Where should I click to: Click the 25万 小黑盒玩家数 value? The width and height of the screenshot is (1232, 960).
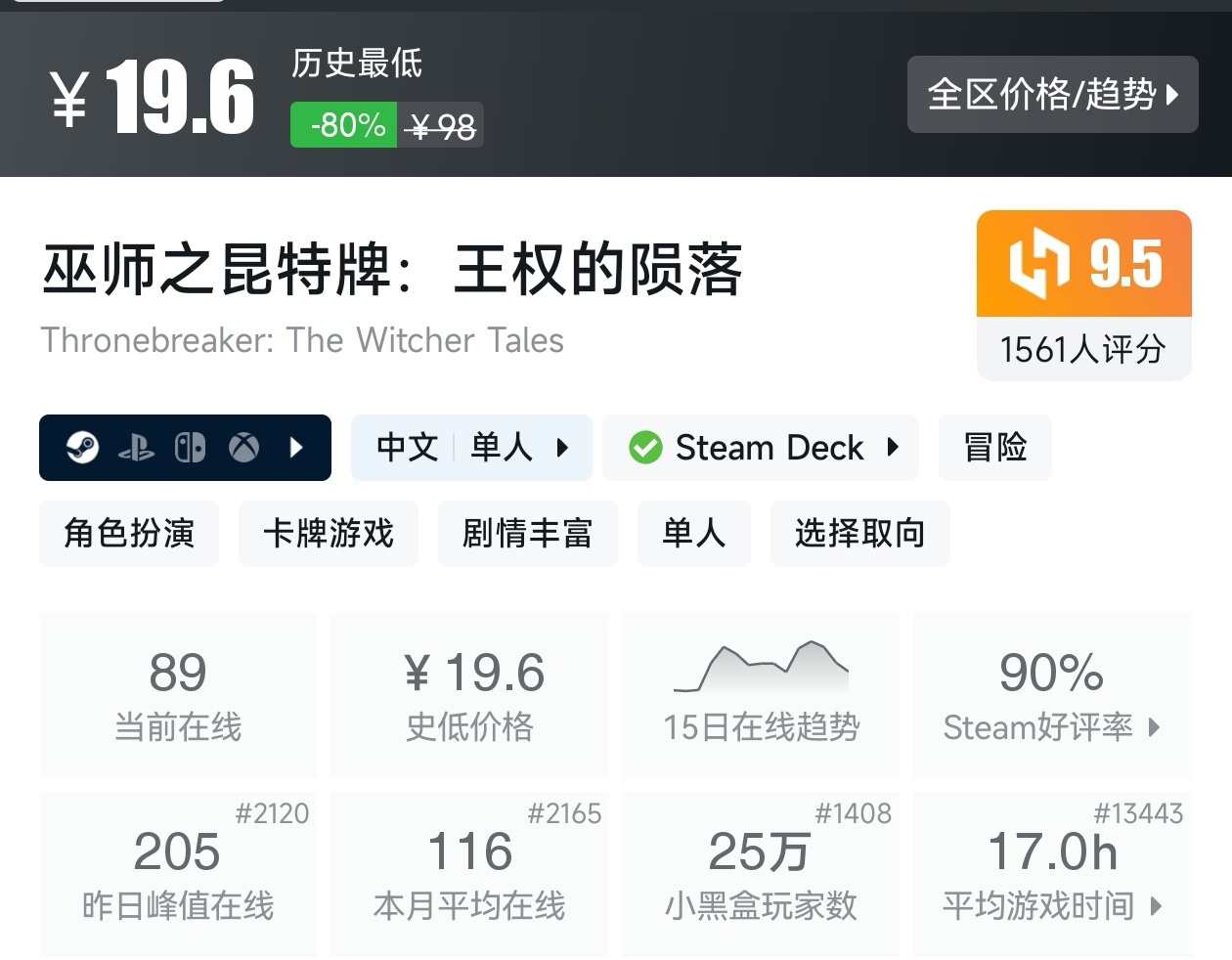click(760, 851)
